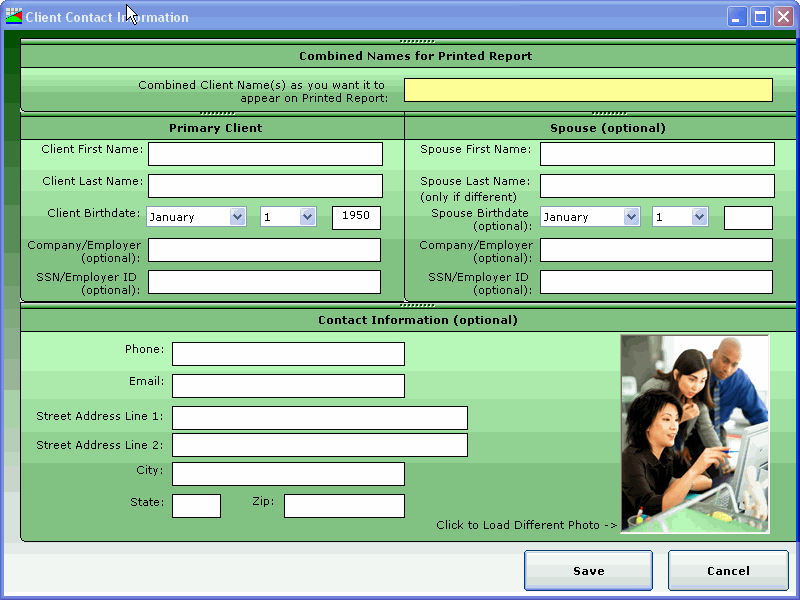Click the Email input field
Viewport: 800px width, 600px height.
288,386
